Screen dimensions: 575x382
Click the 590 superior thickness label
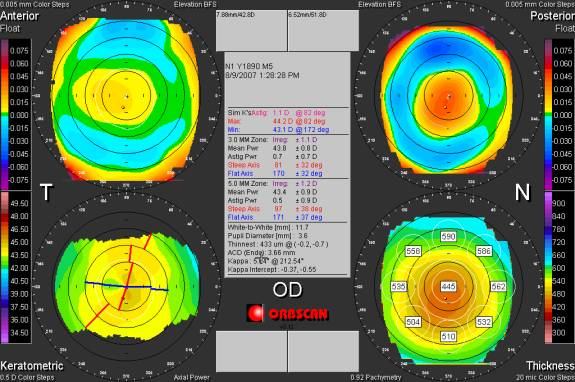tap(448, 236)
